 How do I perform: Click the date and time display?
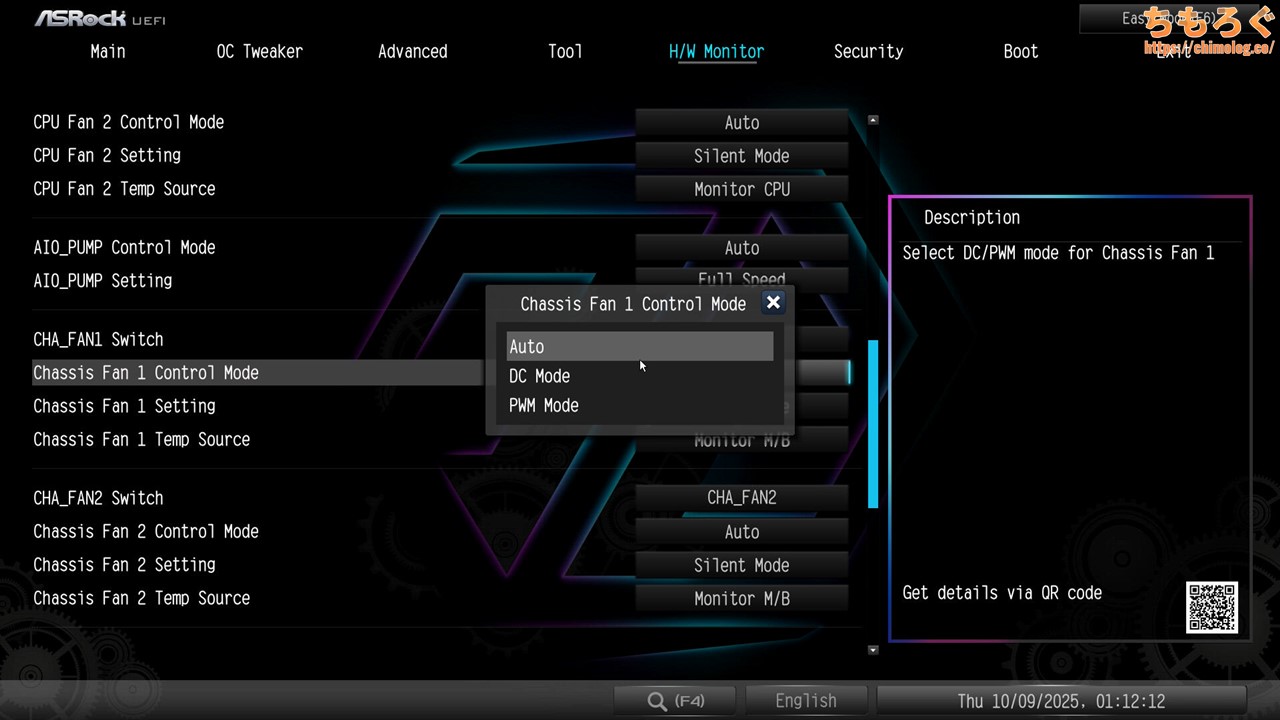(1061, 701)
